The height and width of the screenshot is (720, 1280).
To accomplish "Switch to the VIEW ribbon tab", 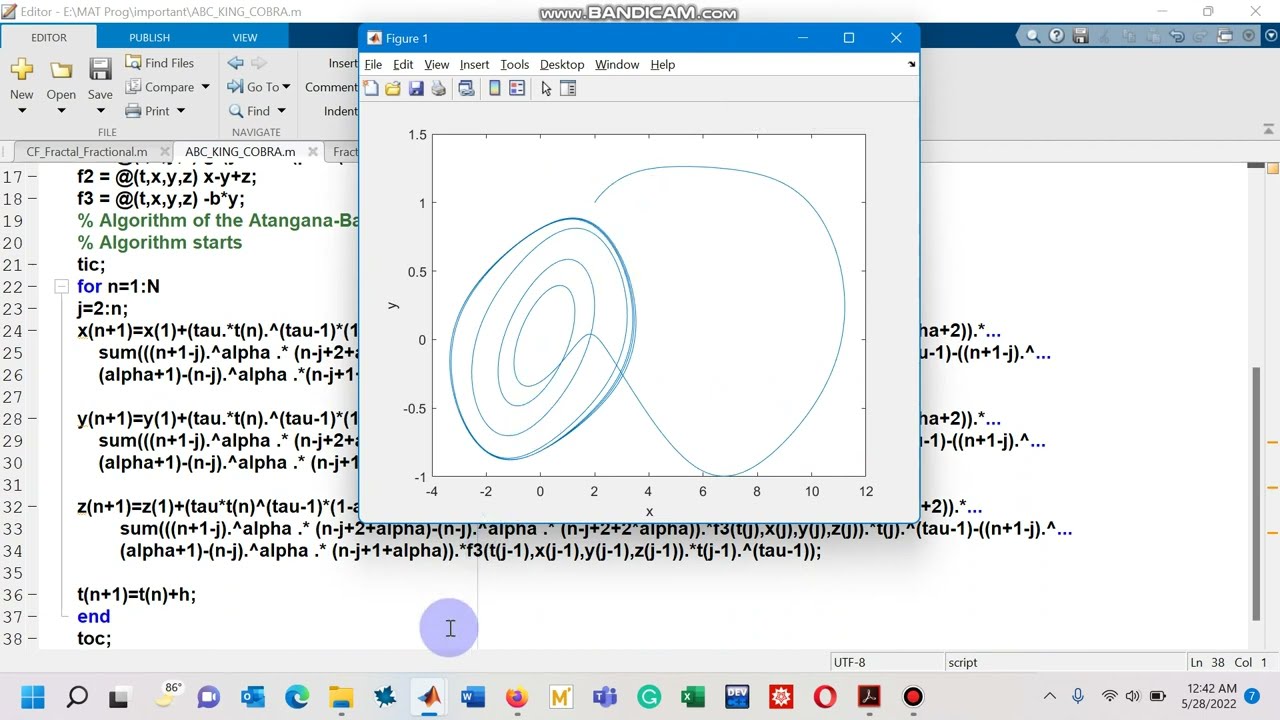I will 245,37.
